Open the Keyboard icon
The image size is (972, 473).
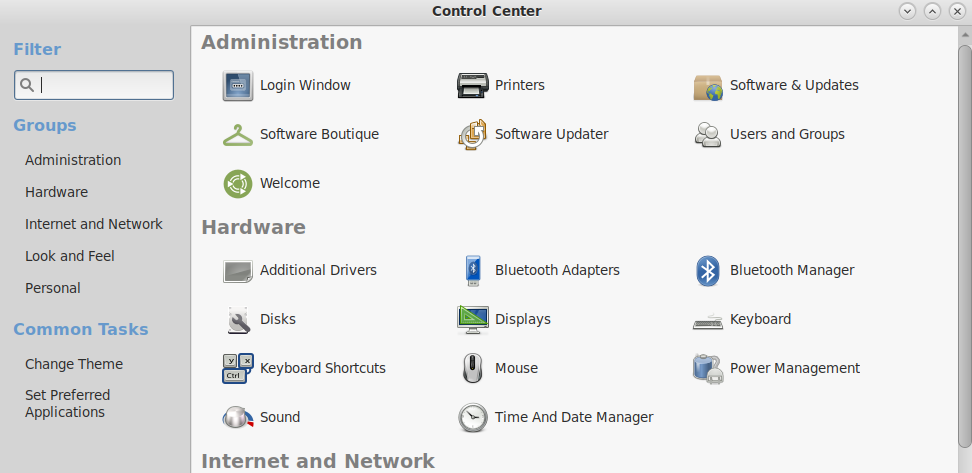(x=707, y=321)
